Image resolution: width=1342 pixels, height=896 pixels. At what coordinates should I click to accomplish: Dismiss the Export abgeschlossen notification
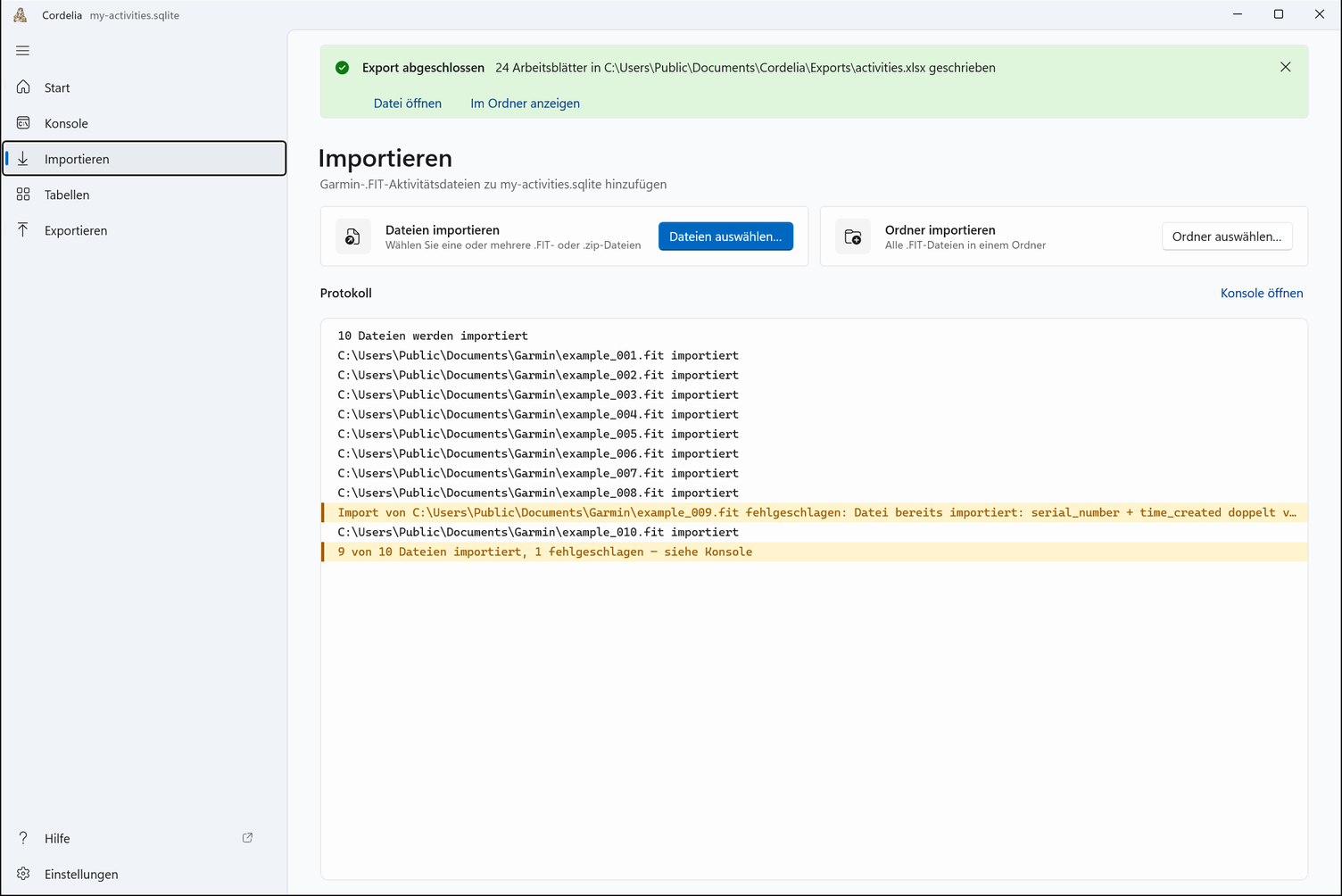pos(1285,67)
